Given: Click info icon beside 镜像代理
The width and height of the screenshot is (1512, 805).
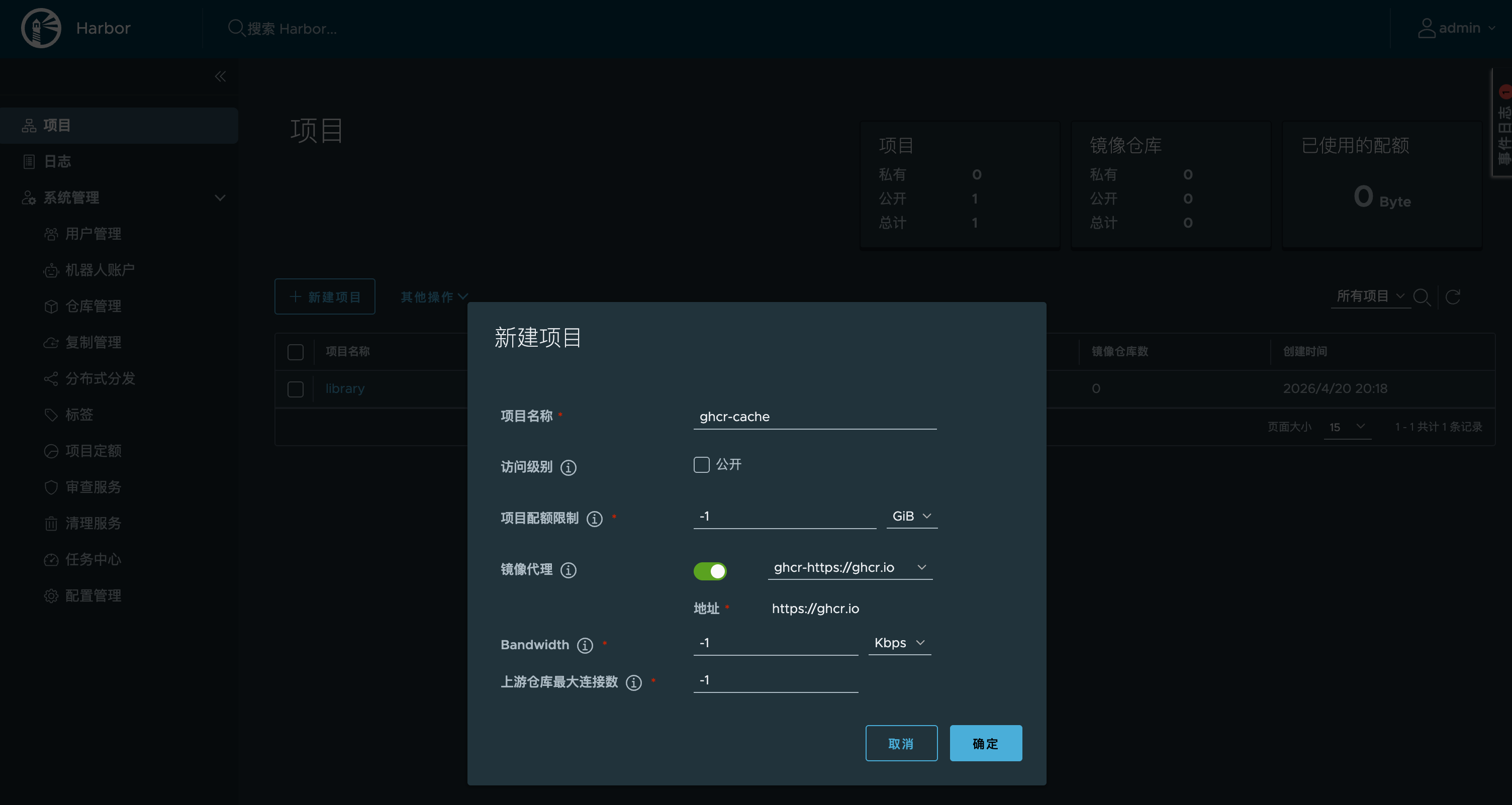Looking at the screenshot, I should [568, 570].
